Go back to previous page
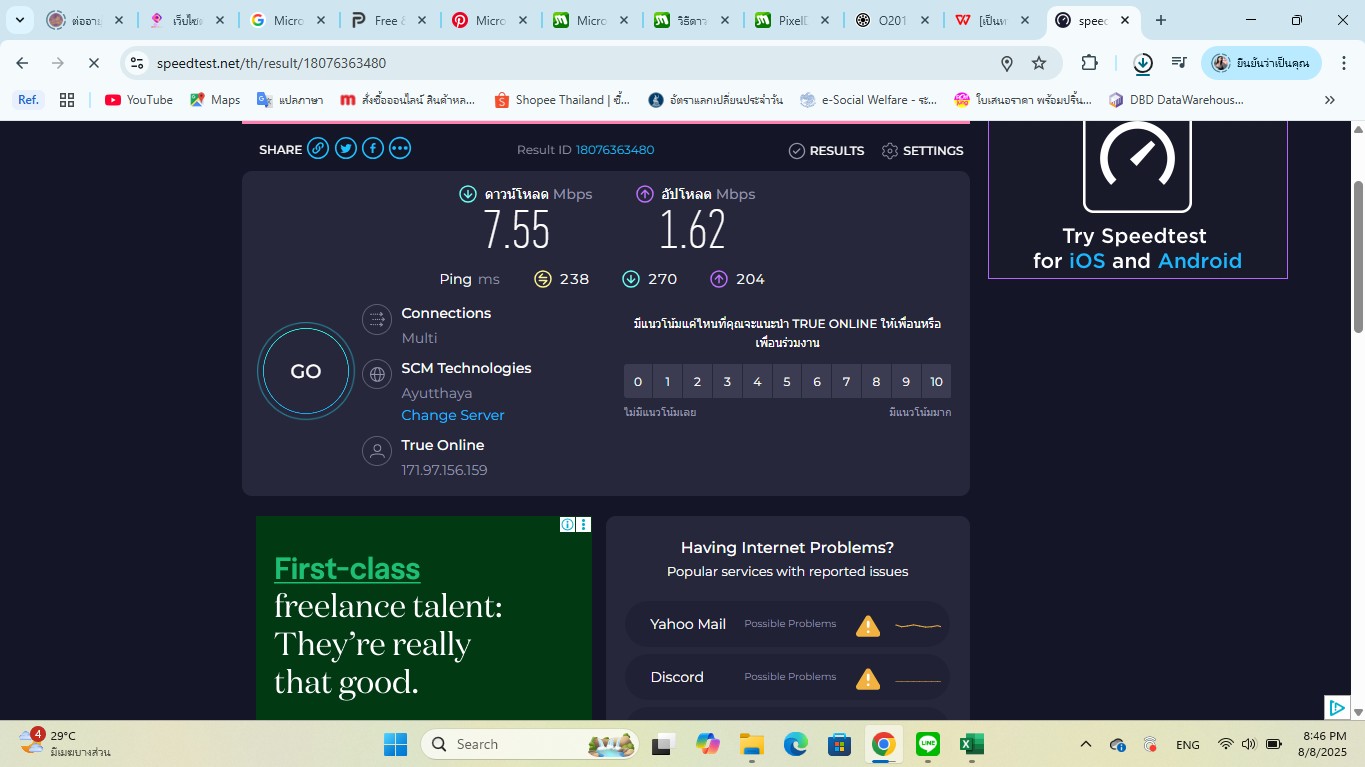Screen dimensions: 1365x767 point(22,63)
